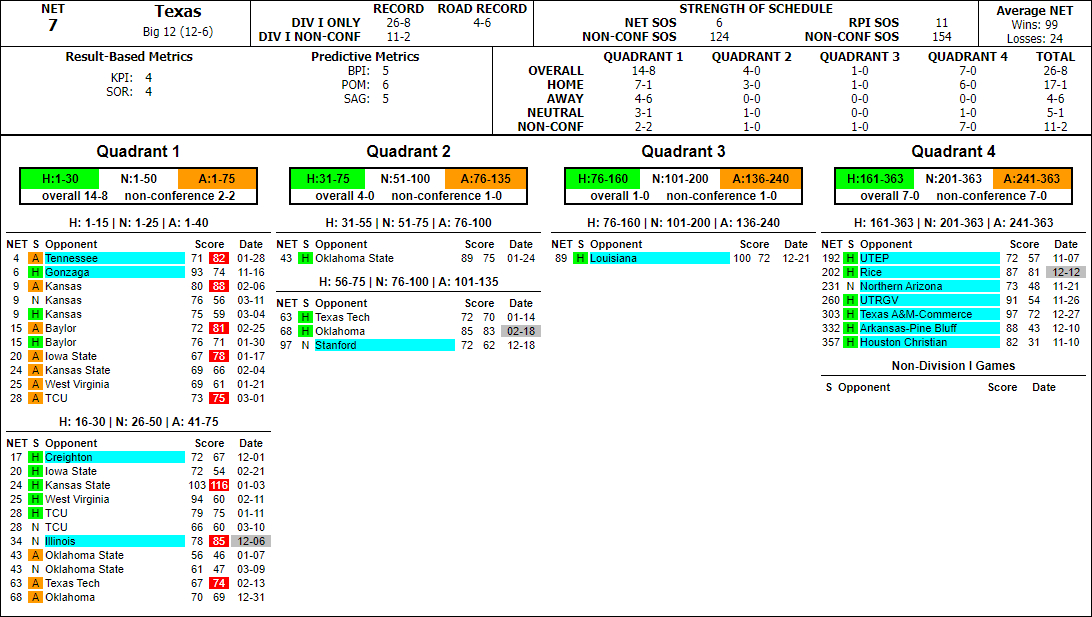Image resolution: width=1092 pixels, height=617 pixels.
Task: Click the POM: 6 metric
Action: tap(365, 85)
